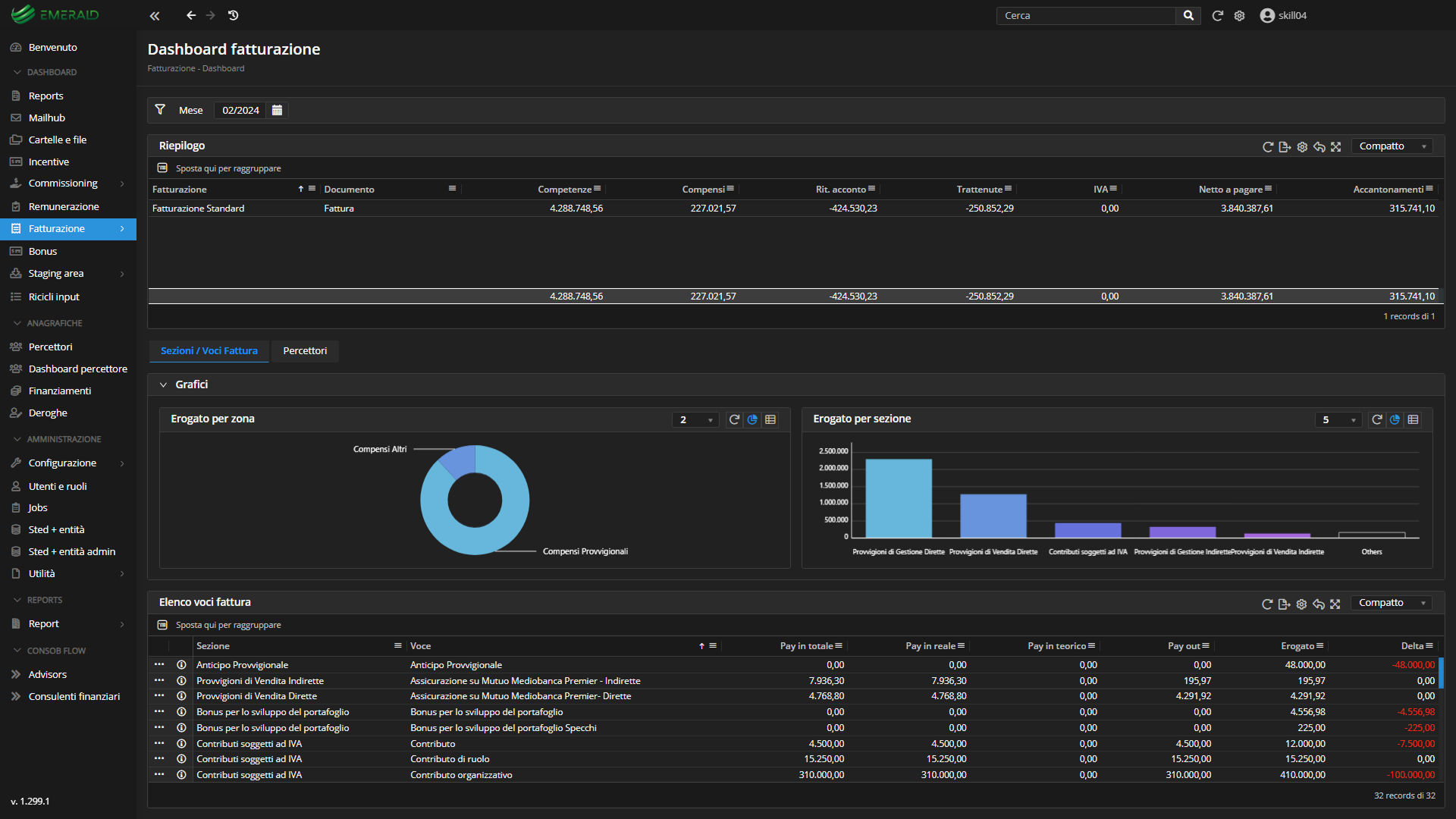The height and width of the screenshot is (819, 1456).
Task: Collapse the CONSOB FLOW sidebar group
Action: coord(49,651)
